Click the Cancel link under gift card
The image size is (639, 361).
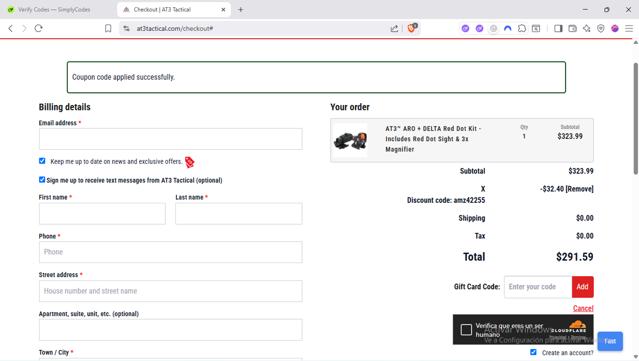click(x=583, y=308)
